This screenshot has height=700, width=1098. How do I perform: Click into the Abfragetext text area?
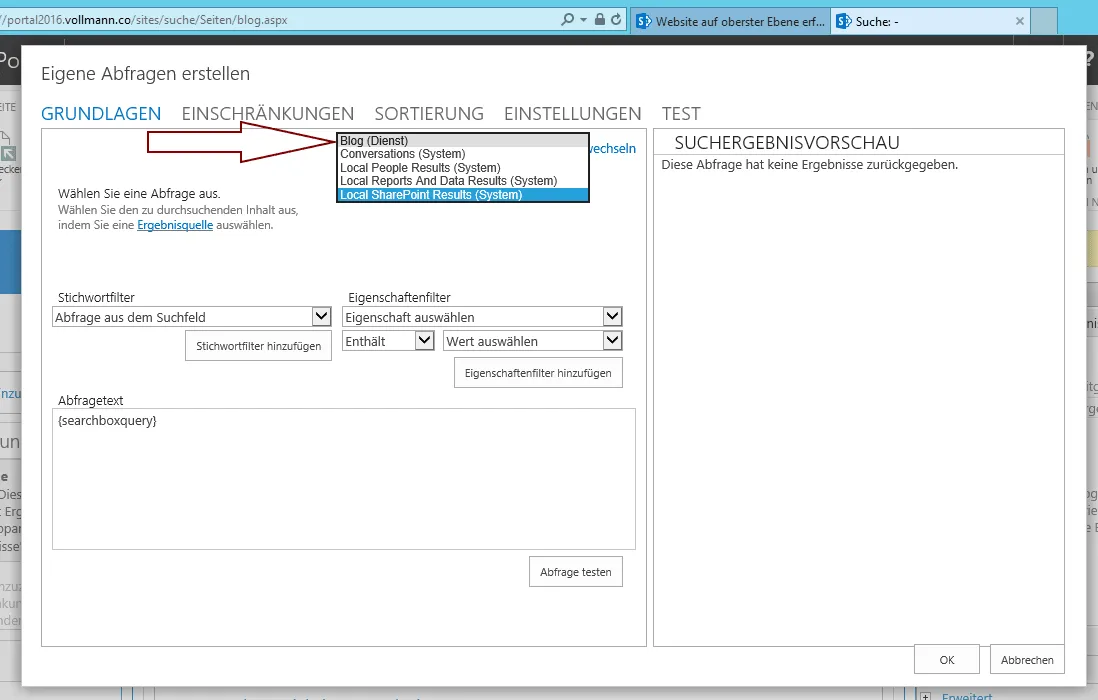point(344,479)
